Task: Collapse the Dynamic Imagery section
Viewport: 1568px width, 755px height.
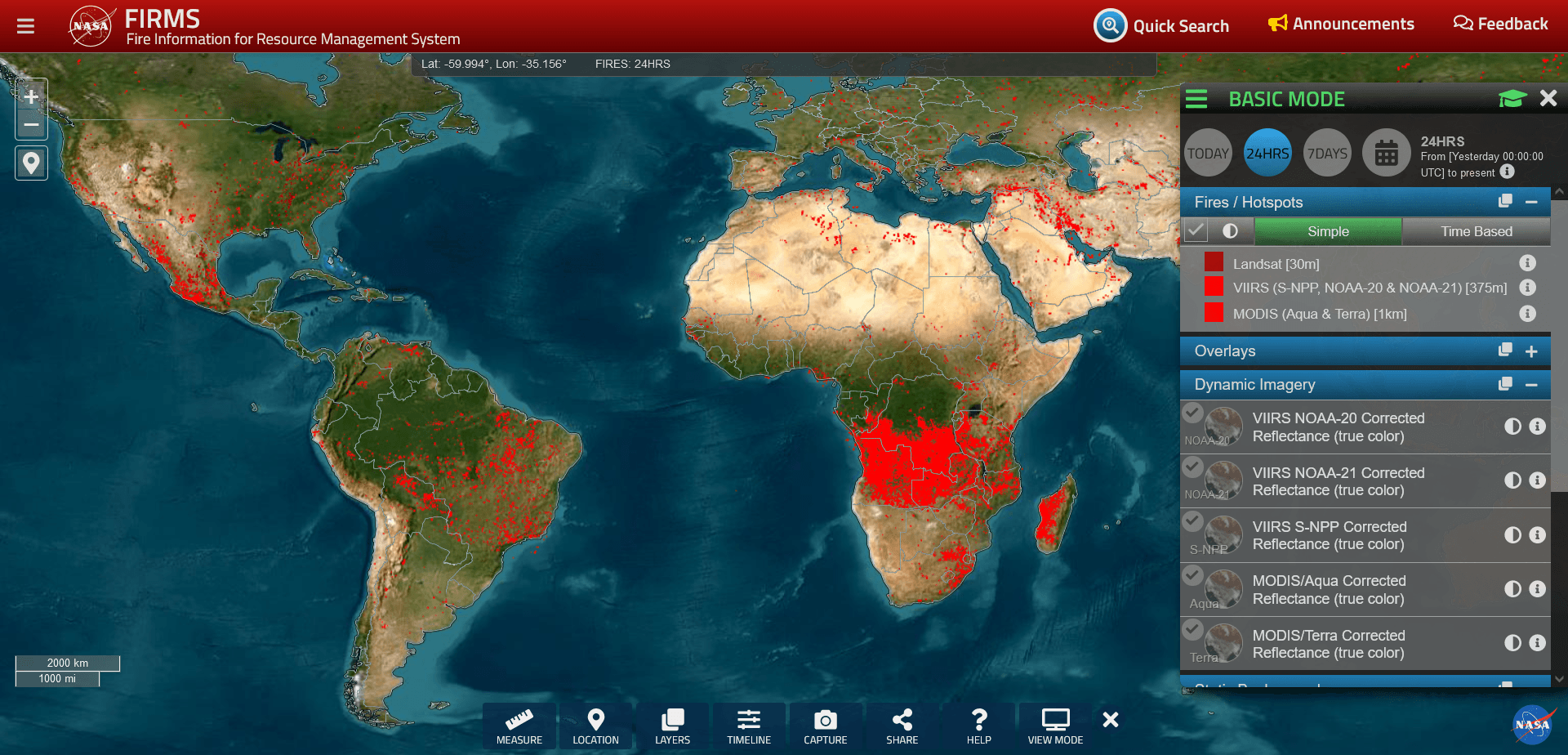Action: (x=1531, y=385)
